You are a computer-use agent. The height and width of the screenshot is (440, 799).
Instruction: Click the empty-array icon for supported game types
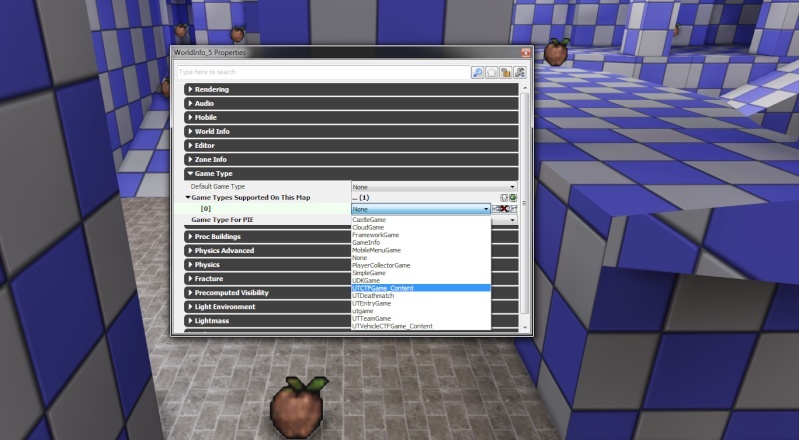[504, 198]
